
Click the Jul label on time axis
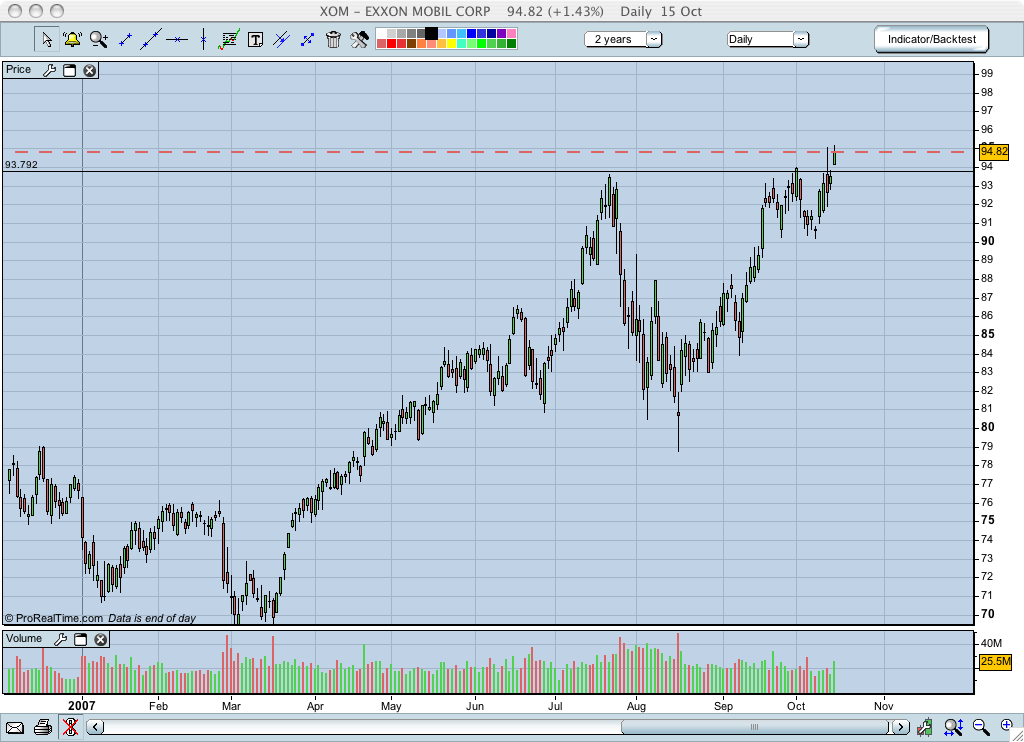(x=555, y=706)
